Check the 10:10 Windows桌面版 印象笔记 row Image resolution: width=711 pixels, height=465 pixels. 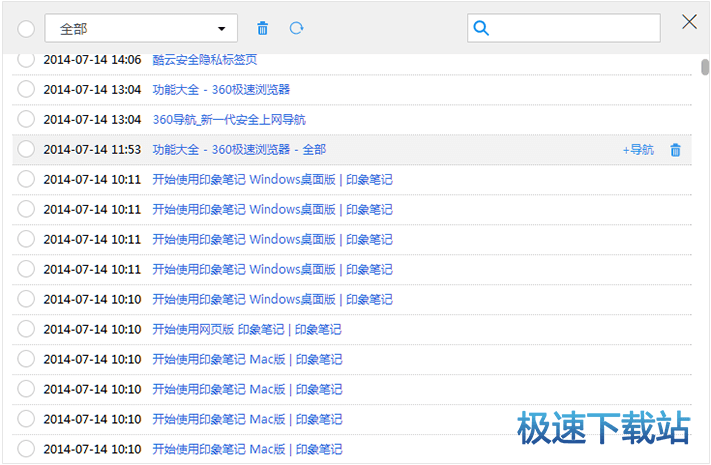(x=26, y=299)
